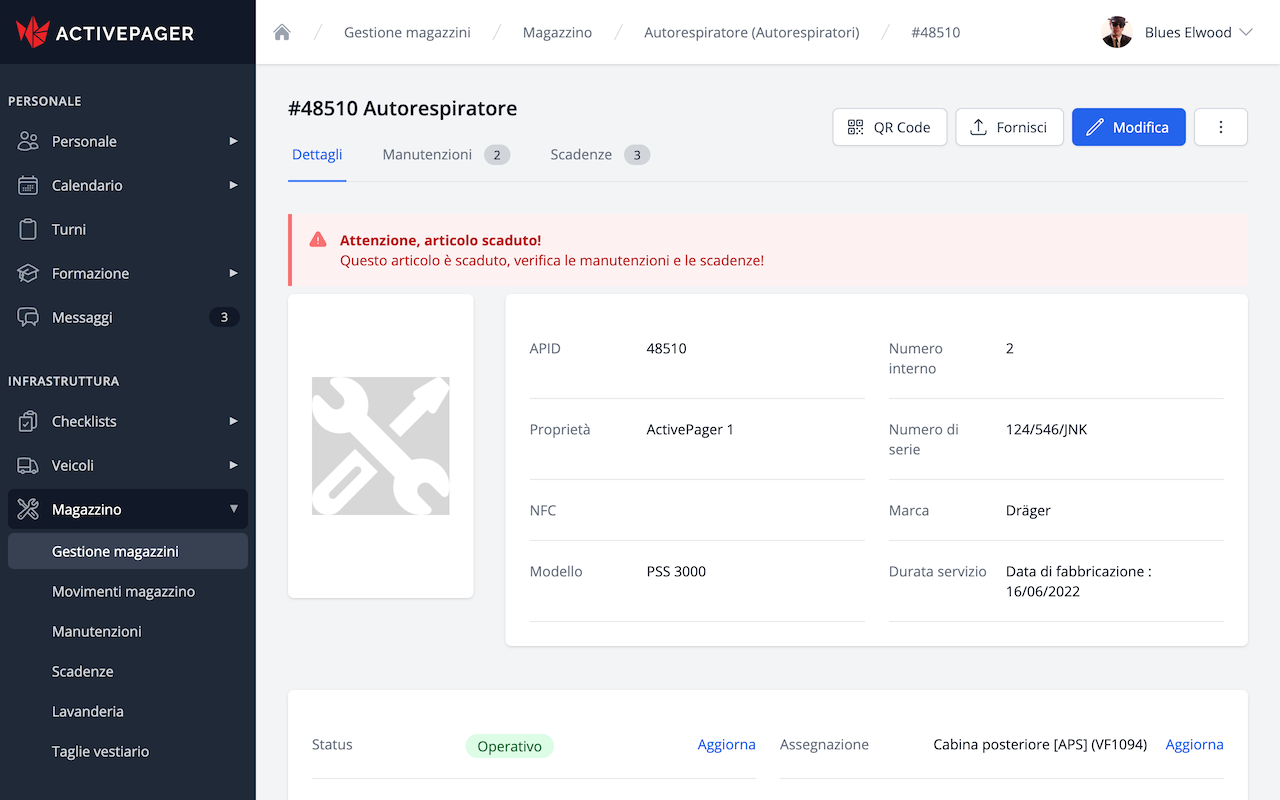Switch to the Scadenze tab
This screenshot has width=1280, height=800.
point(581,154)
